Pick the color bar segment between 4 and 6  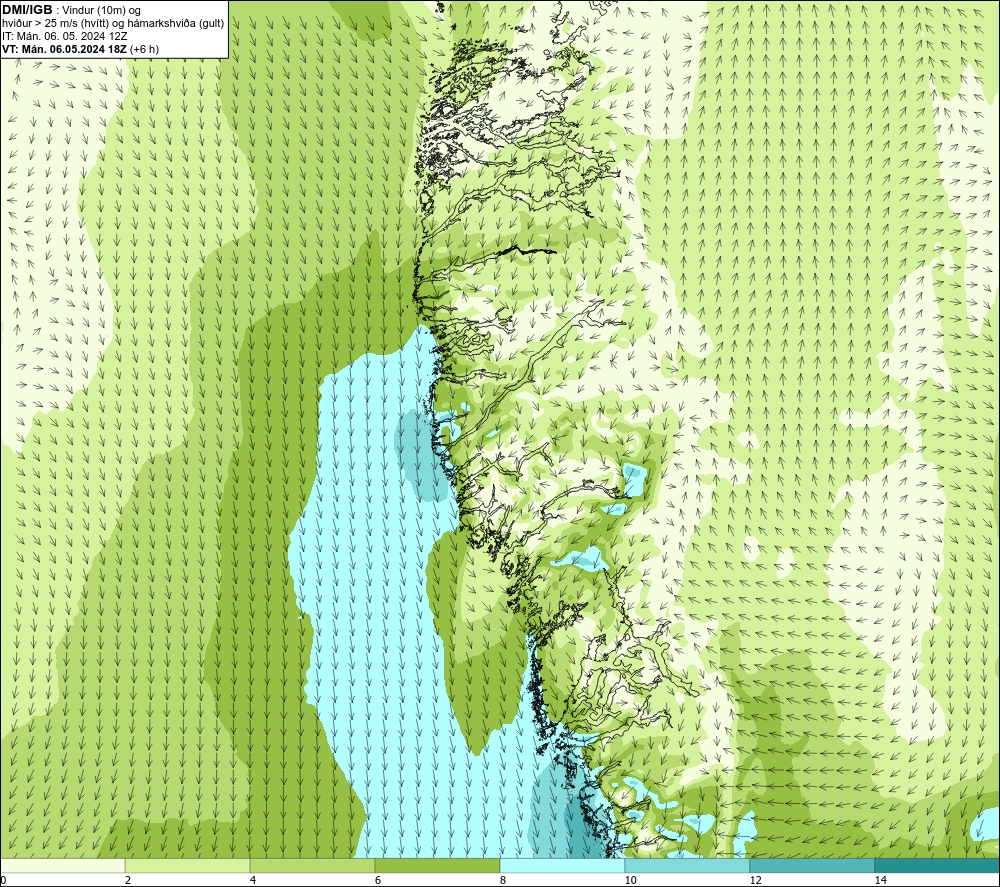point(312,865)
